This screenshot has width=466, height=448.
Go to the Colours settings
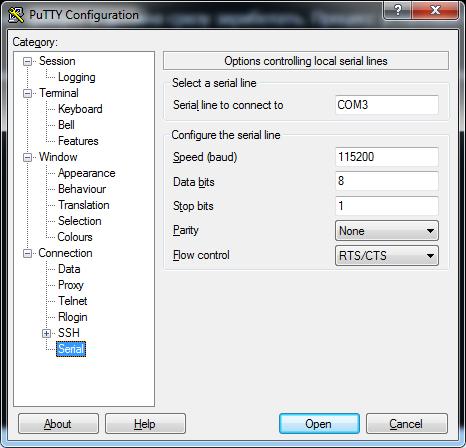75,237
